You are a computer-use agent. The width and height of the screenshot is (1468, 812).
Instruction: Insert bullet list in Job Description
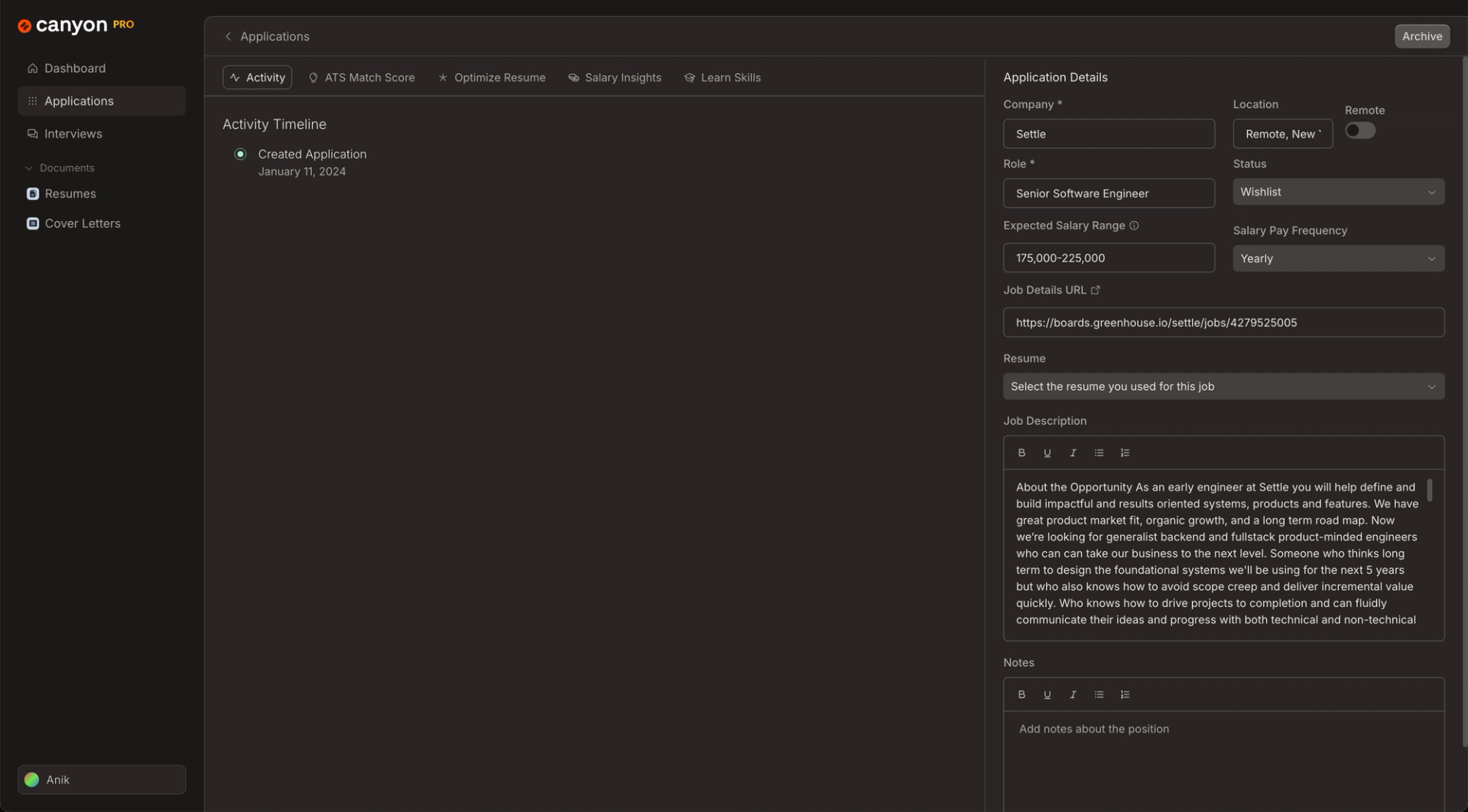1099,453
